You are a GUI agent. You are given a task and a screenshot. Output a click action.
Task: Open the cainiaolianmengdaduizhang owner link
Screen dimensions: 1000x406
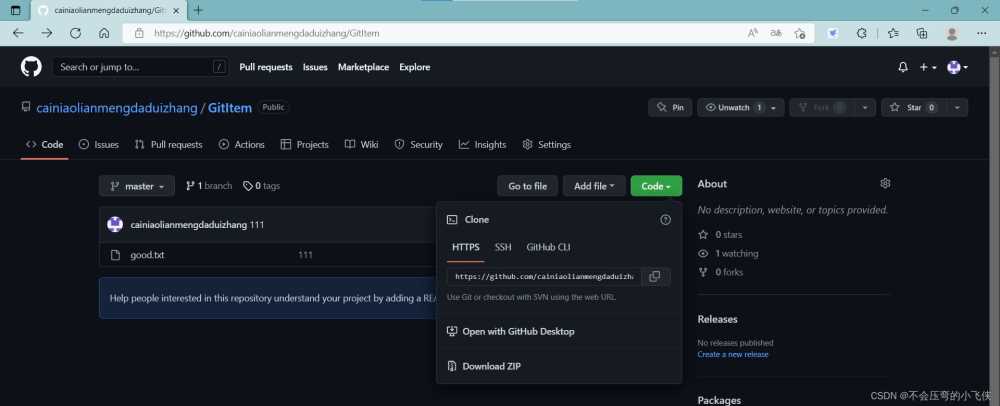[117, 108]
